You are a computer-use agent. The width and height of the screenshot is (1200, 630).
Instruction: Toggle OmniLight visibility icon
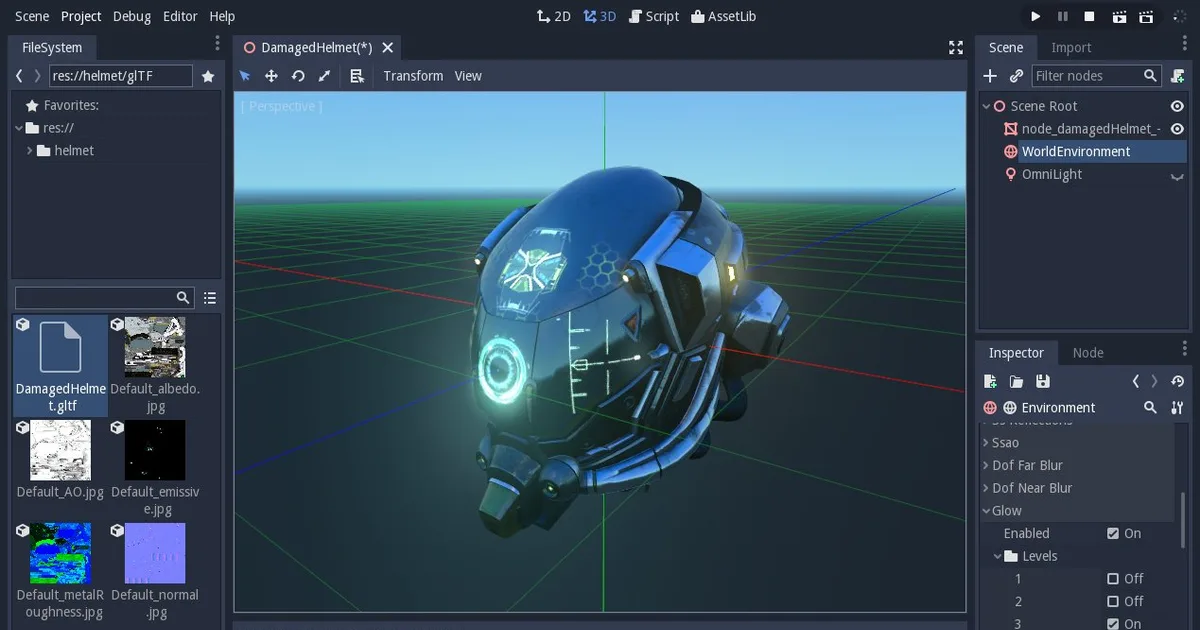point(1177,176)
